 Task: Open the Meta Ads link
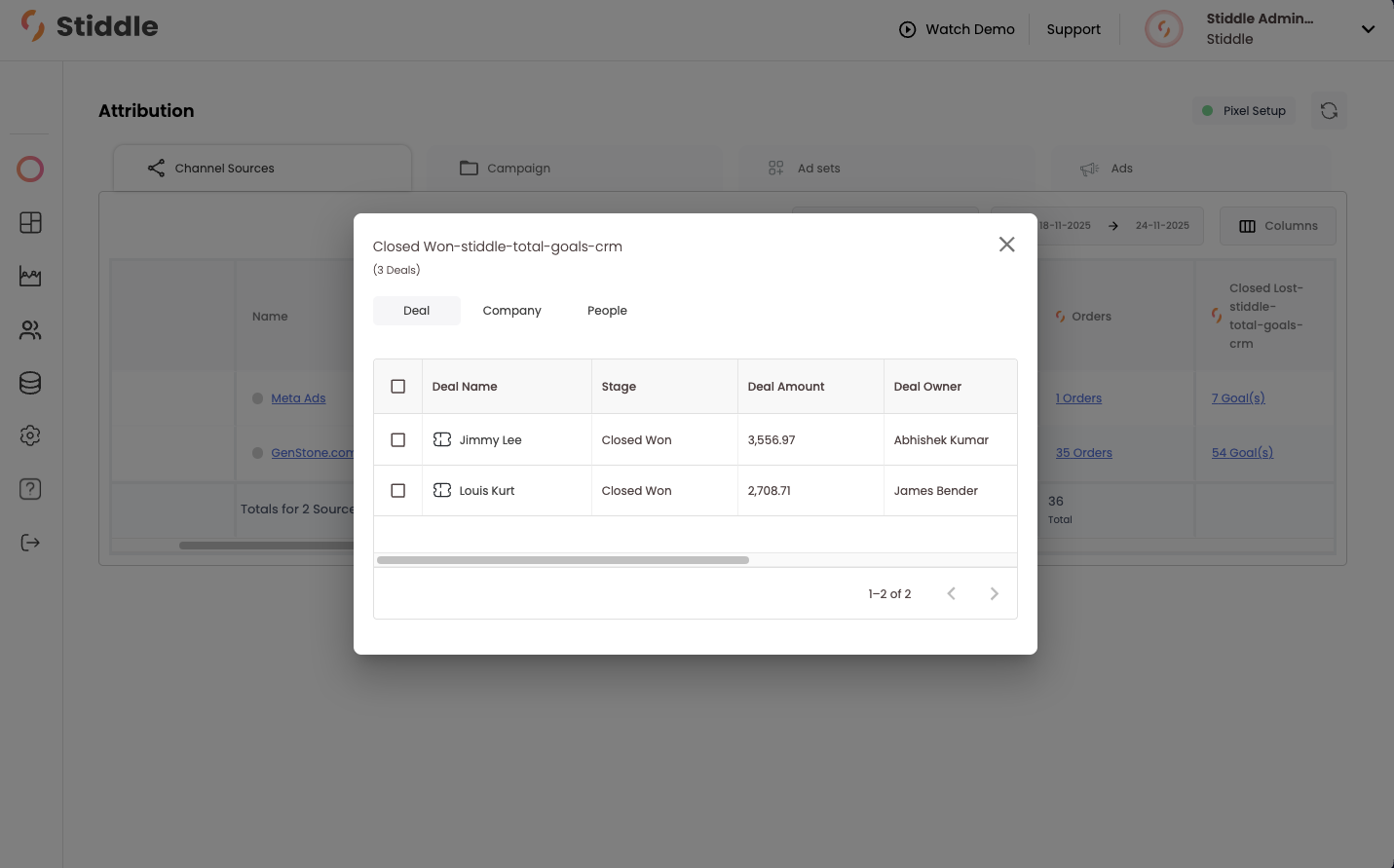coord(298,398)
